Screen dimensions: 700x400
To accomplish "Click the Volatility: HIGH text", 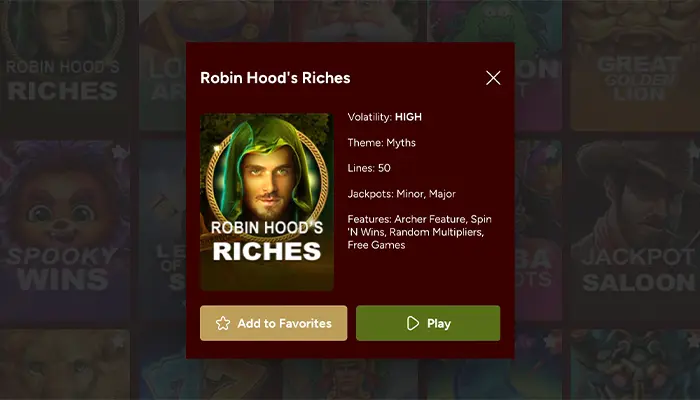I will 384,117.
